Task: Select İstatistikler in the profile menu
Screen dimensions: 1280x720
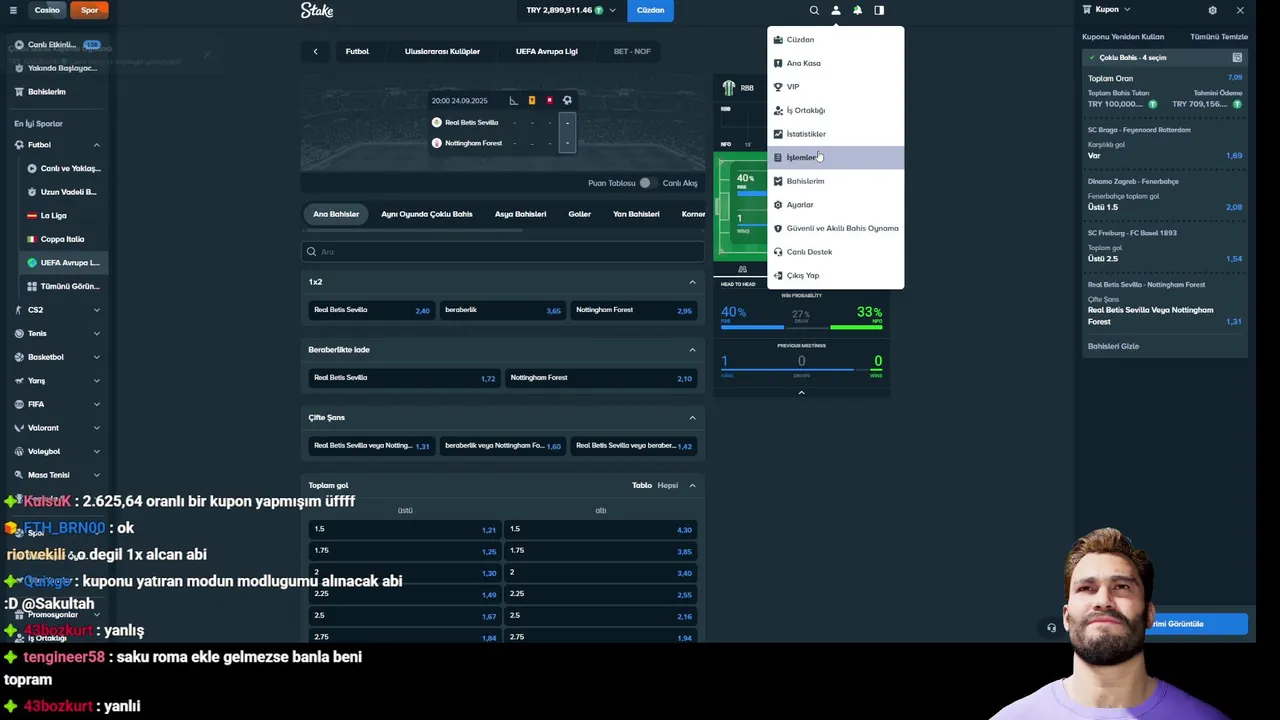Action: (835, 134)
